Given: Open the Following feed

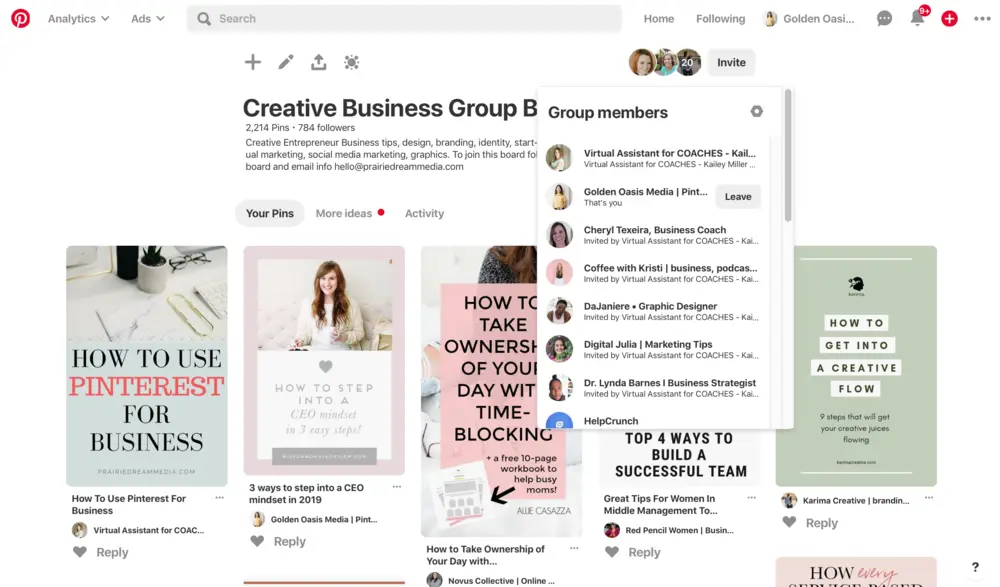Looking at the screenshot, I should (721, 19).
